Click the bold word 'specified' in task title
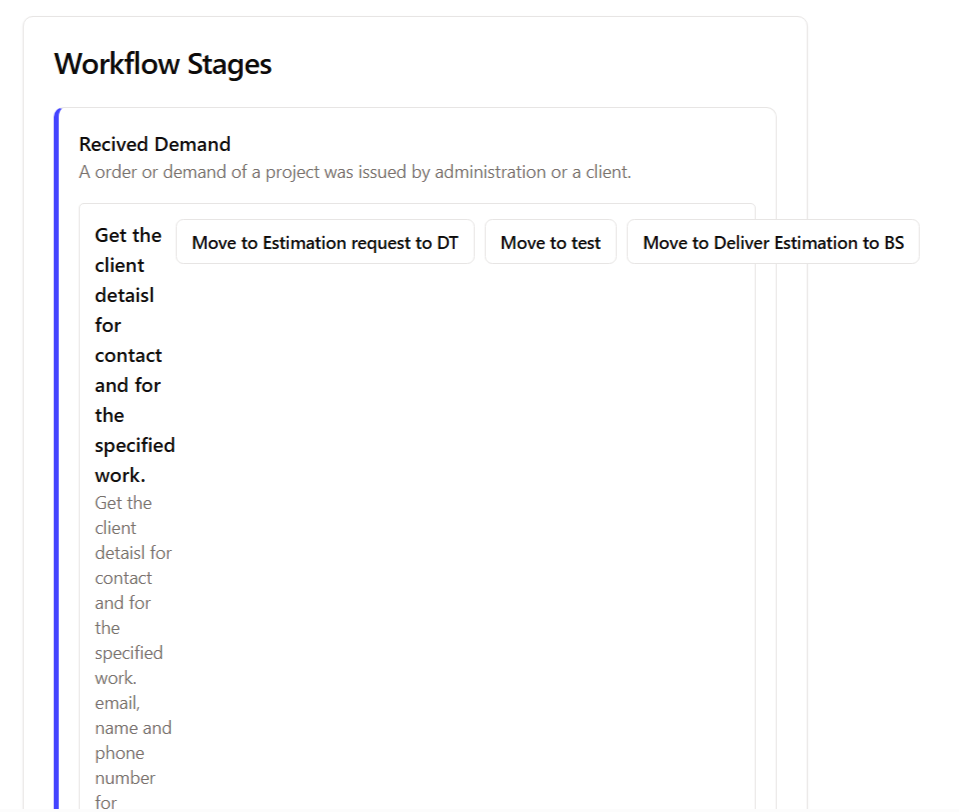The width and height of the screenshot is (959, 812). click(x=134, y=445)
